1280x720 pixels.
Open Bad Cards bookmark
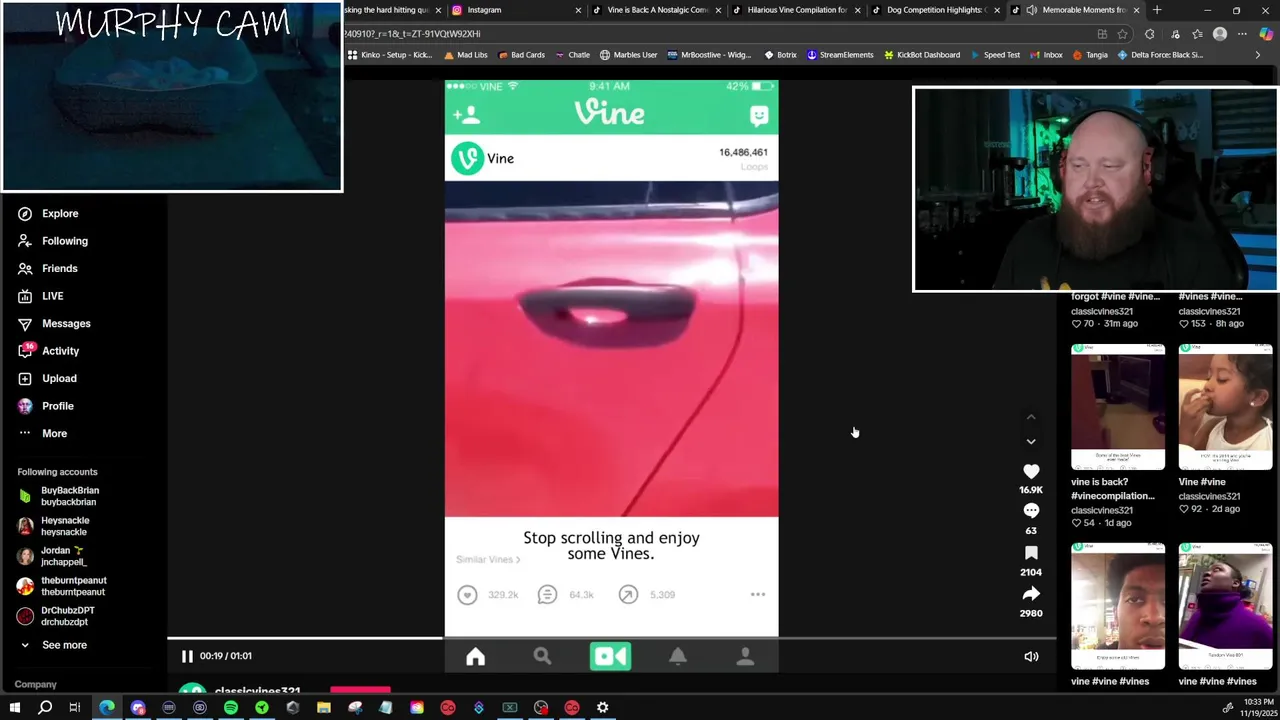(x=520, y=55)
